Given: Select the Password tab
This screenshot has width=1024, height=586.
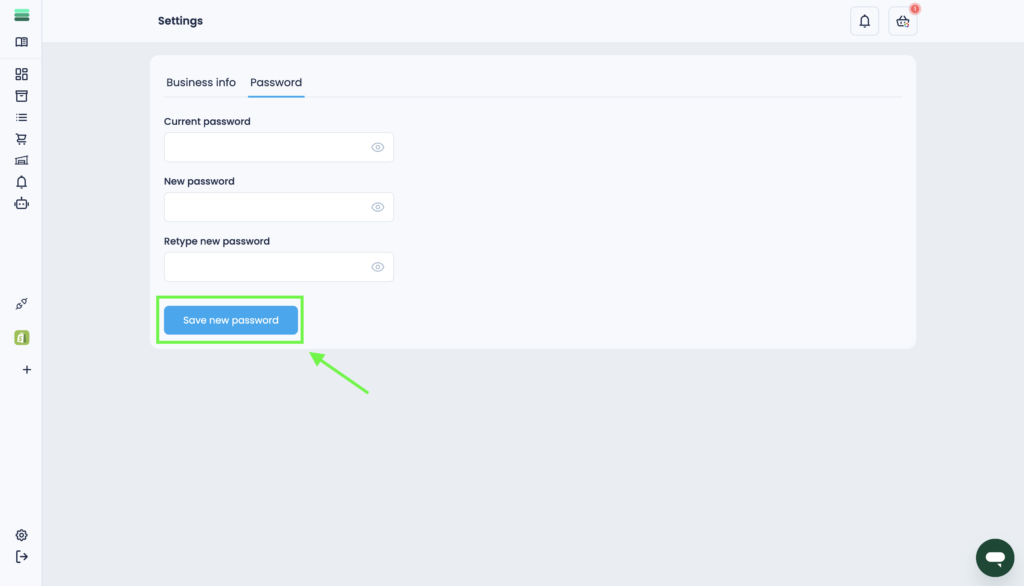Looking at the screenshot, I should [276, 83].
